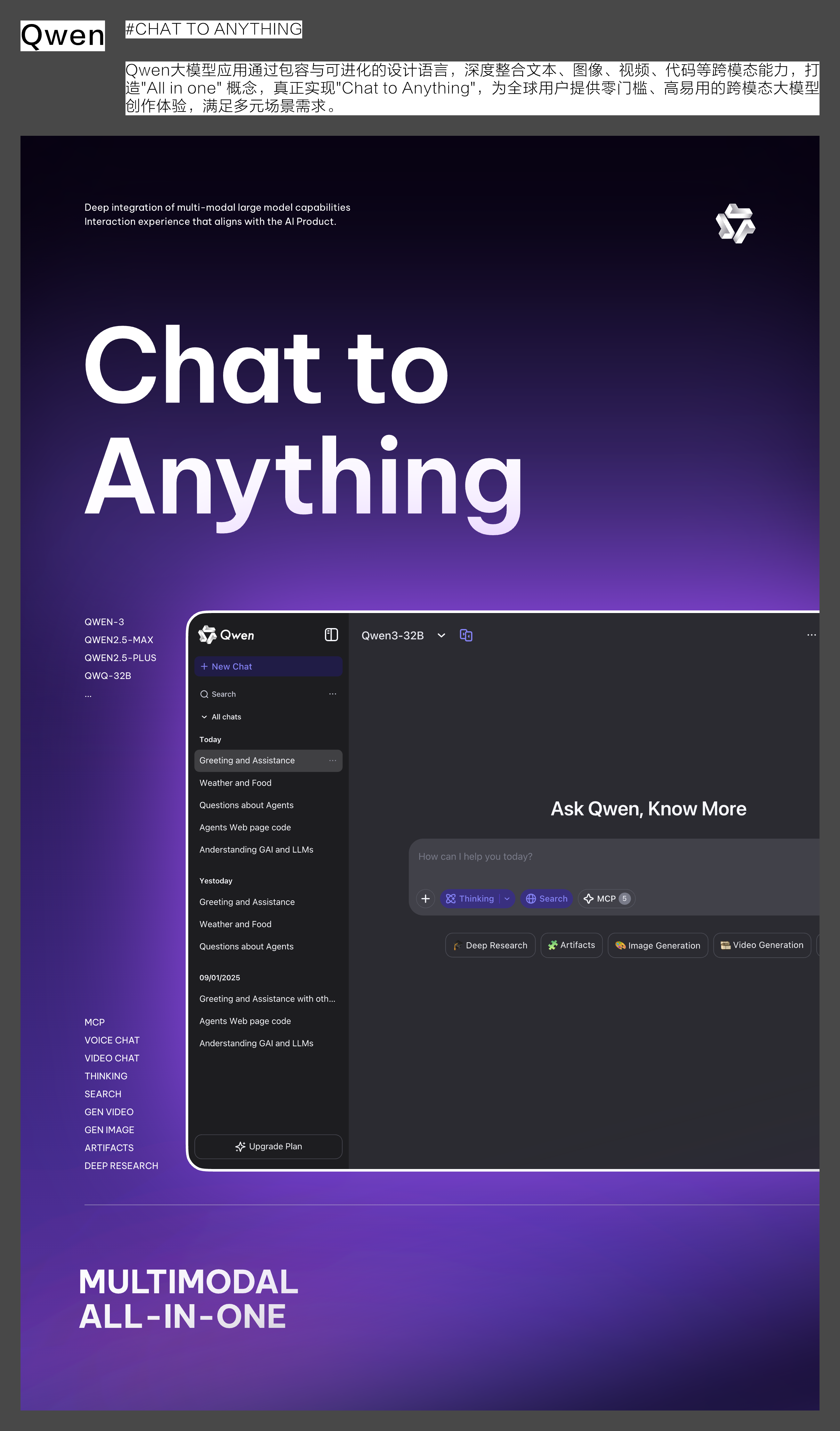Toggle the Search mode pill

point(546,898)
